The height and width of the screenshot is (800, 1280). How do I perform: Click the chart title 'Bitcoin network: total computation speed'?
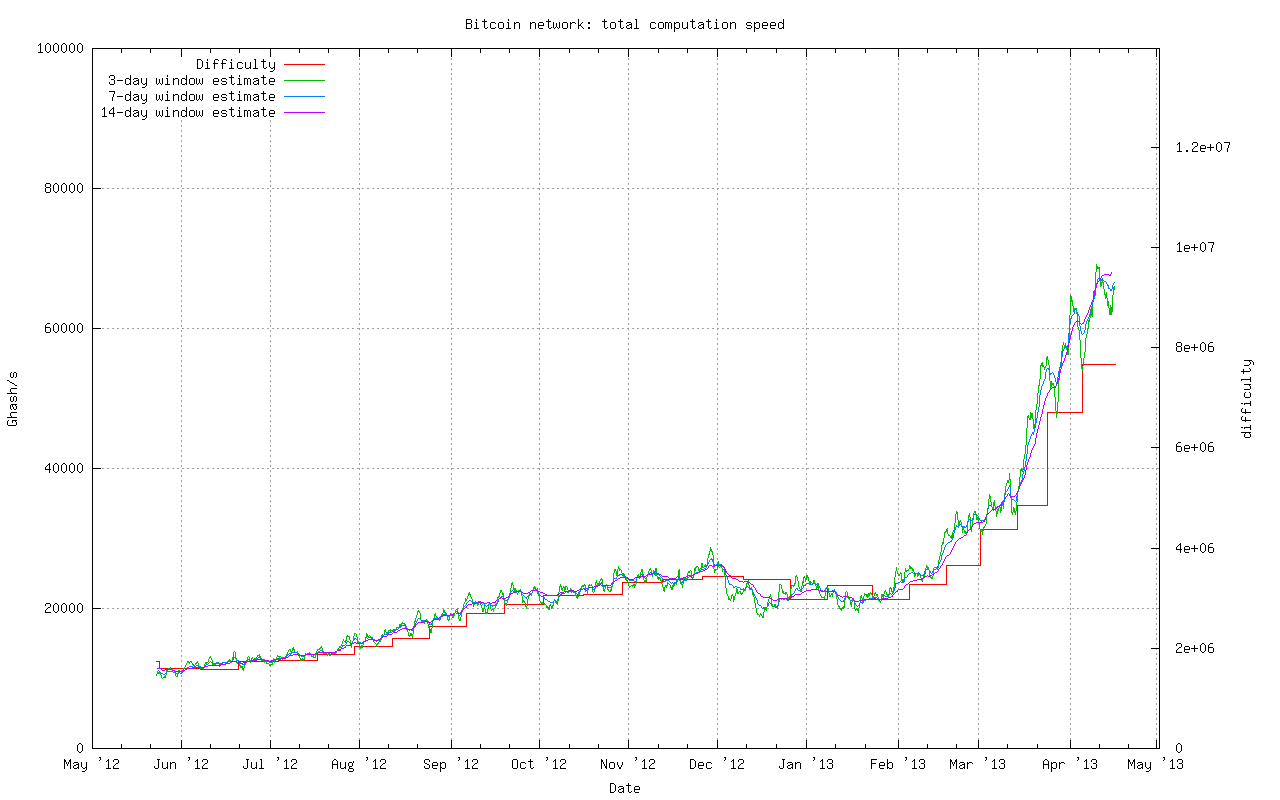point(625,24)
